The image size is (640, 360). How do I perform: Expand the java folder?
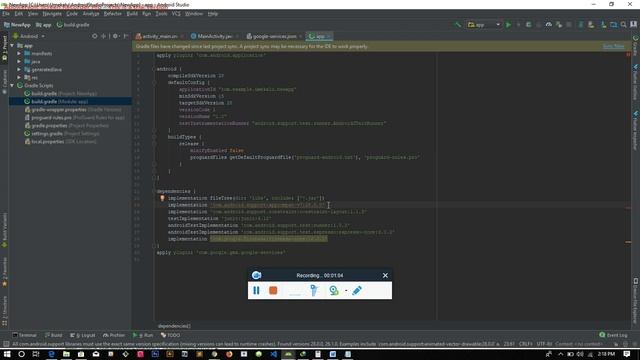point(19,62)
